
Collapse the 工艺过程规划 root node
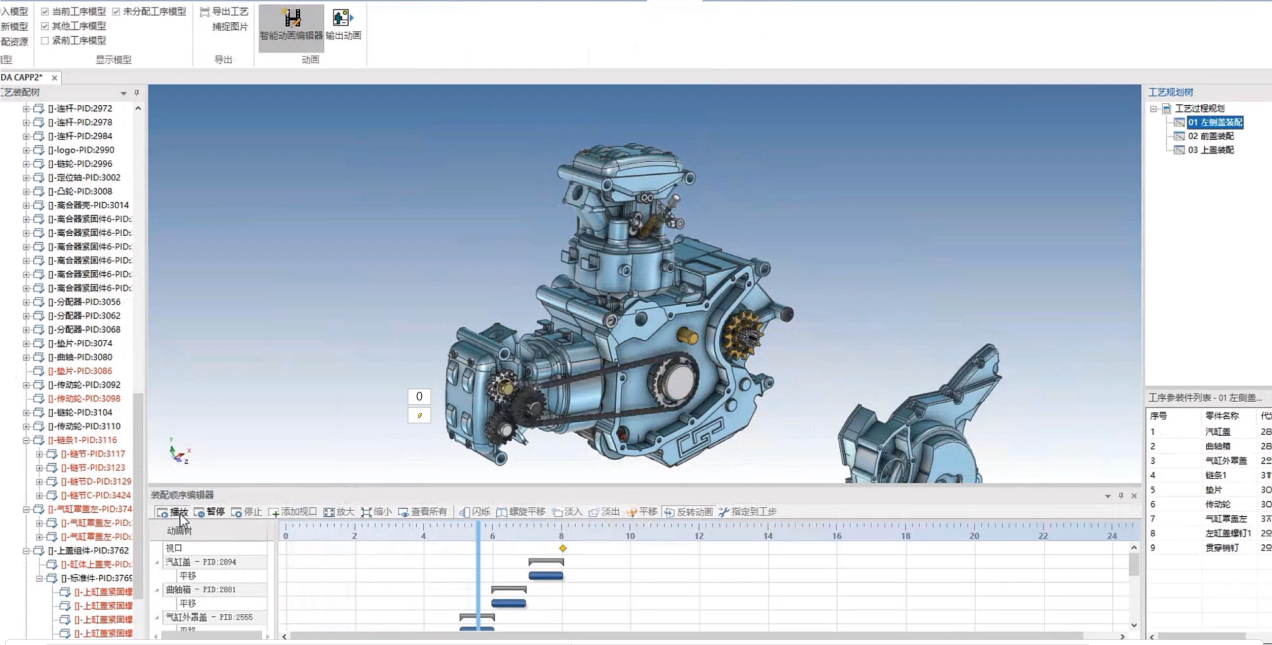tap(1153, 108)
